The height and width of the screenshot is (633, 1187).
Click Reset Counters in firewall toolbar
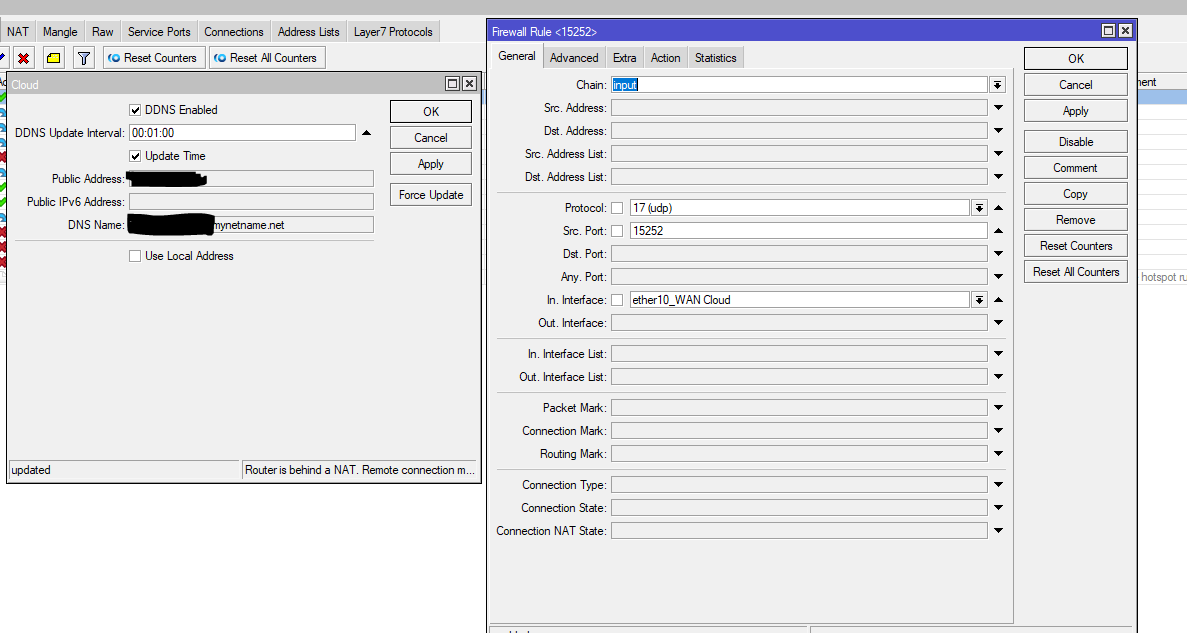coord(154,58)
